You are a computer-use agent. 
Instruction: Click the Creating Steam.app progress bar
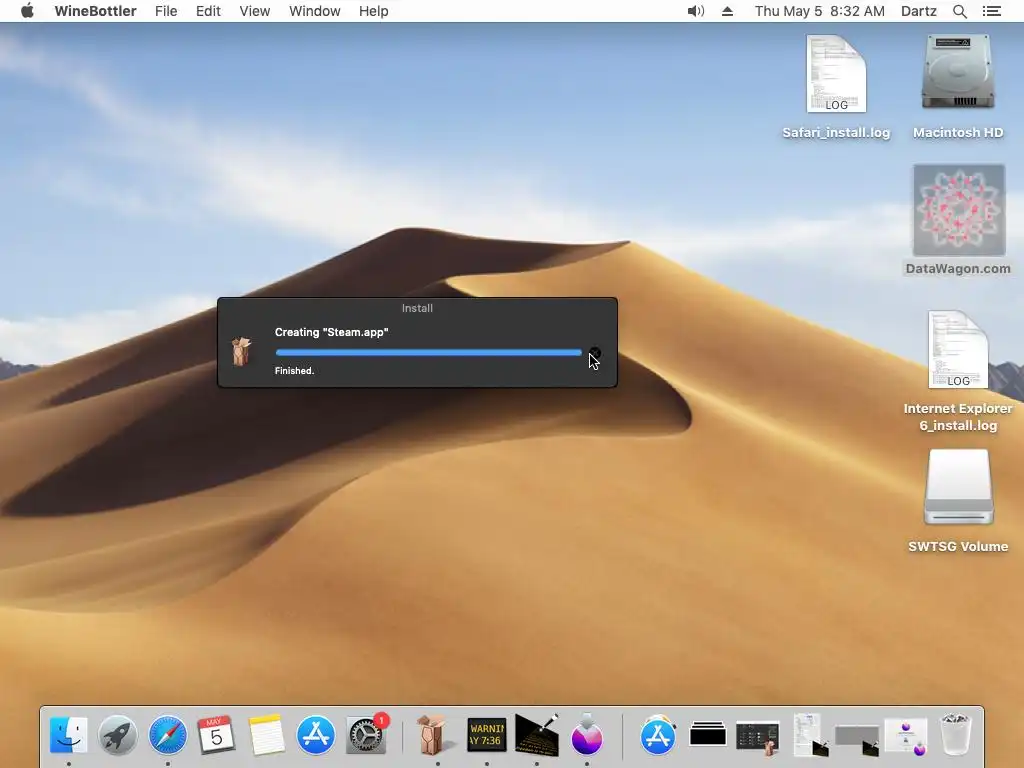click(x=428, y=353)
